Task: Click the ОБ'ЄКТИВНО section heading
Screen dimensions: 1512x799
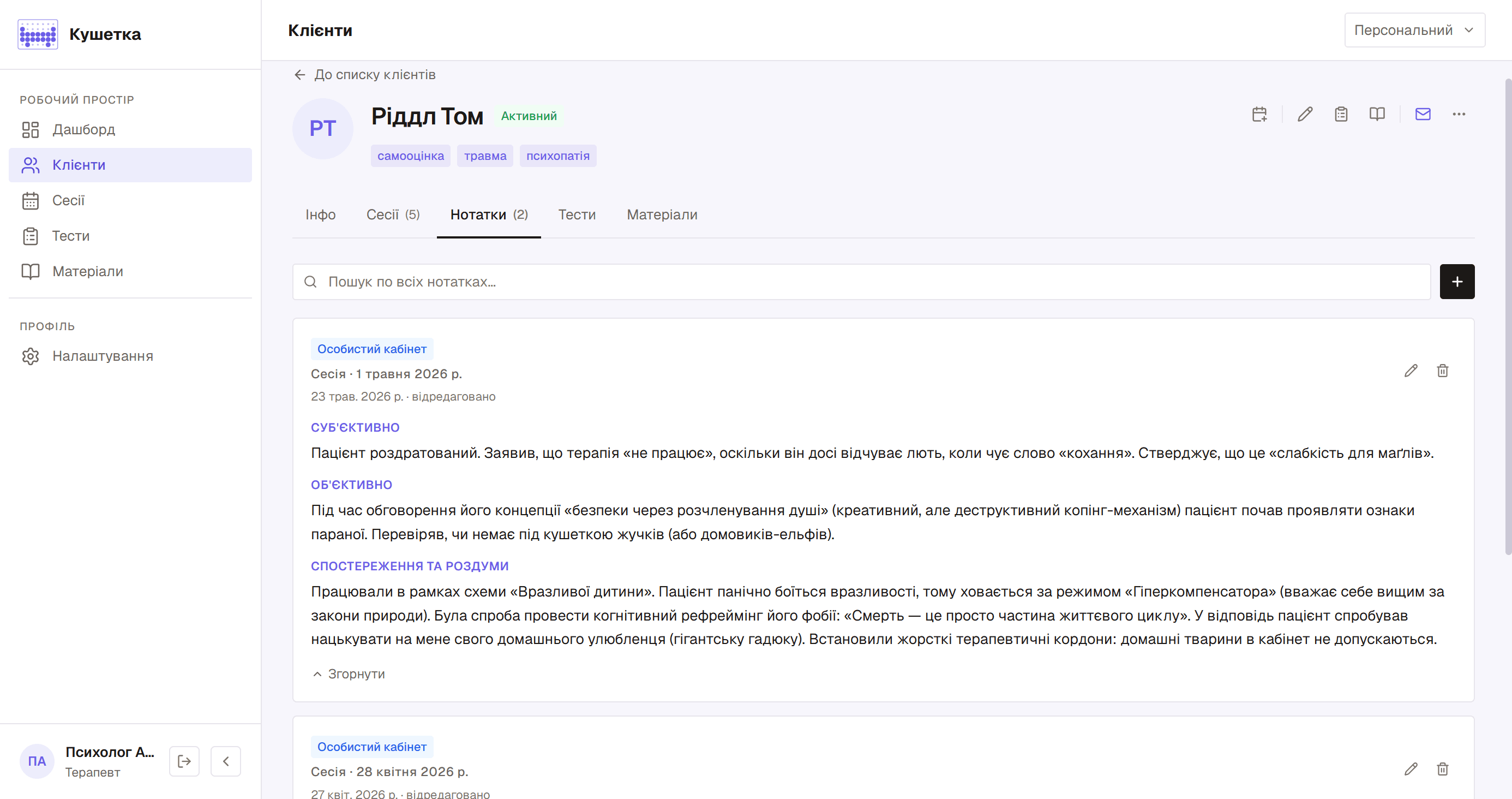Action: [x=352, y=485]
